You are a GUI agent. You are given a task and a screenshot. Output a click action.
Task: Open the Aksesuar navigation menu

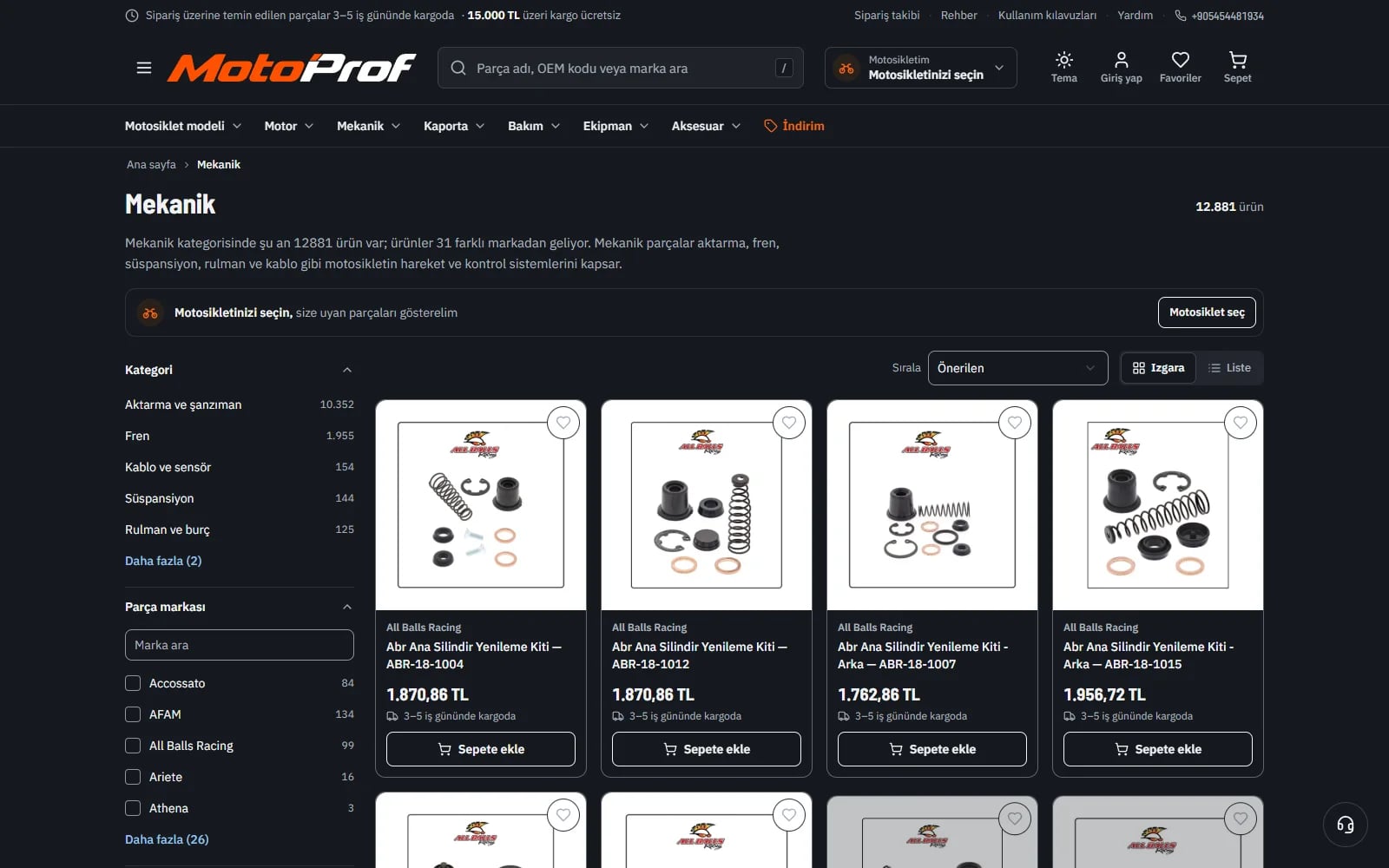pos(706,126)
